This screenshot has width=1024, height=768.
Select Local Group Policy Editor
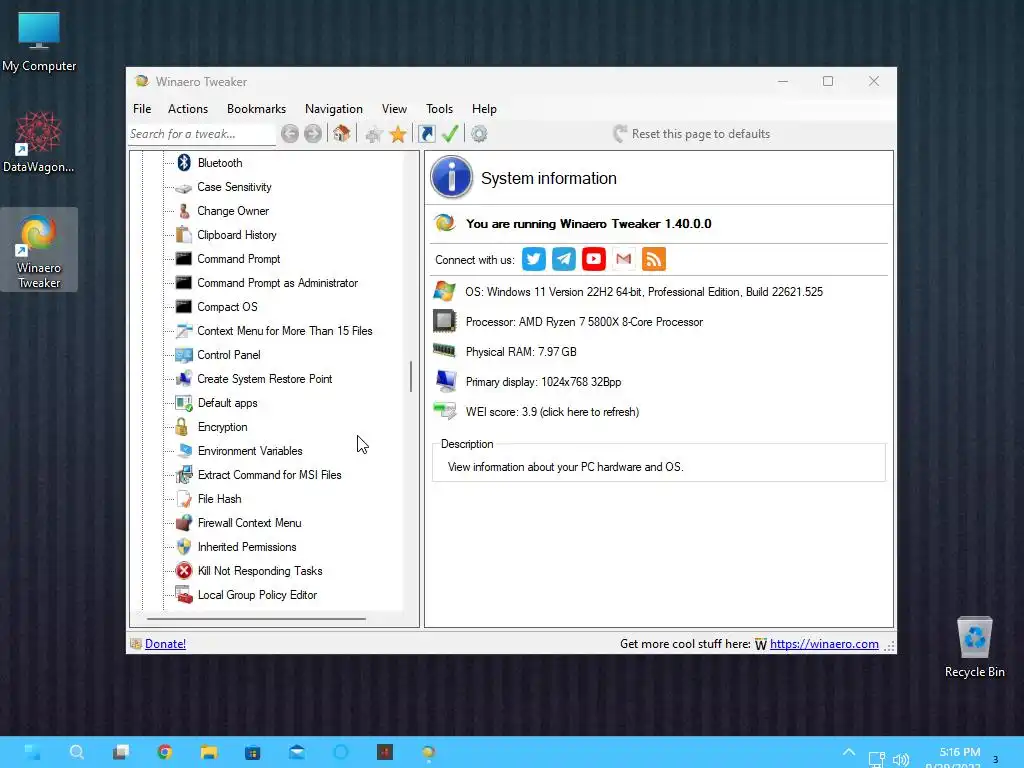[x=257, y=595]
